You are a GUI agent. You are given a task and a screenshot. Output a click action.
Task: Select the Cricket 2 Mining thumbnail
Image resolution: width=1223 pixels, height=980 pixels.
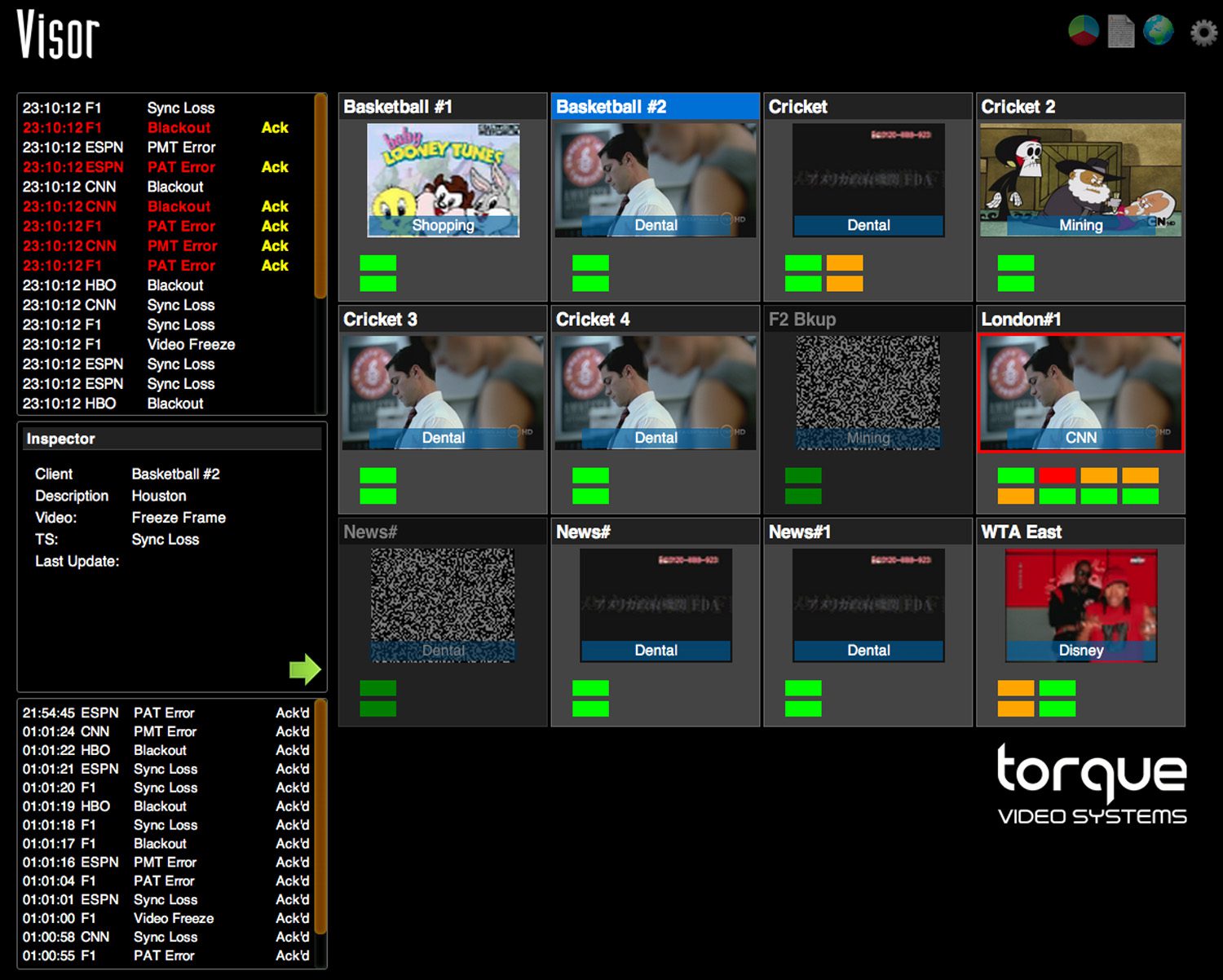(1080, 178)
